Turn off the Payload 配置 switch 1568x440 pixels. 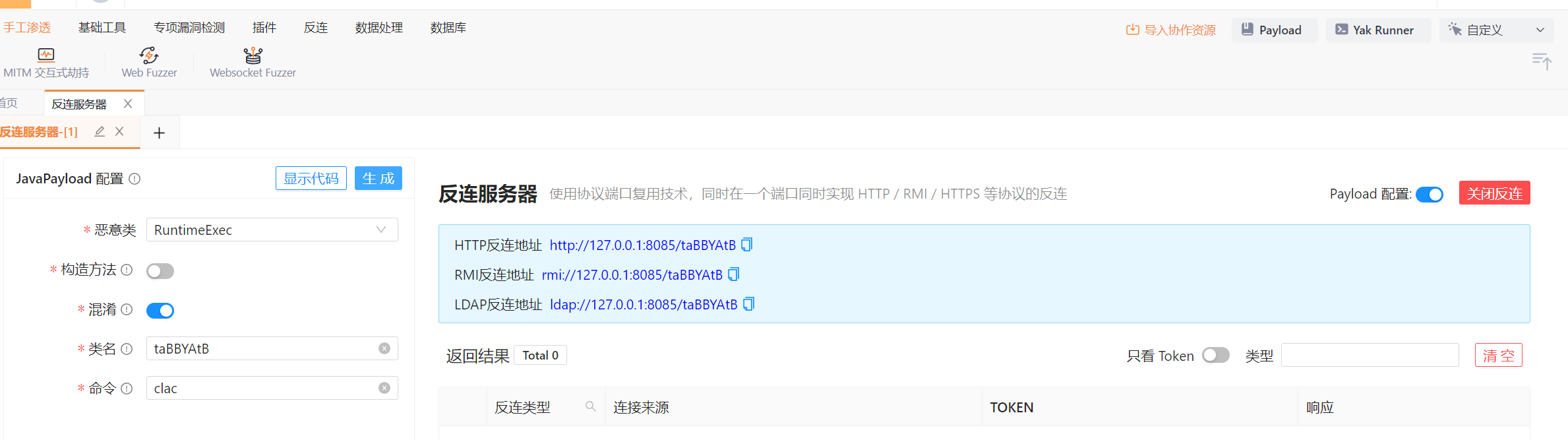point(1429,195)
